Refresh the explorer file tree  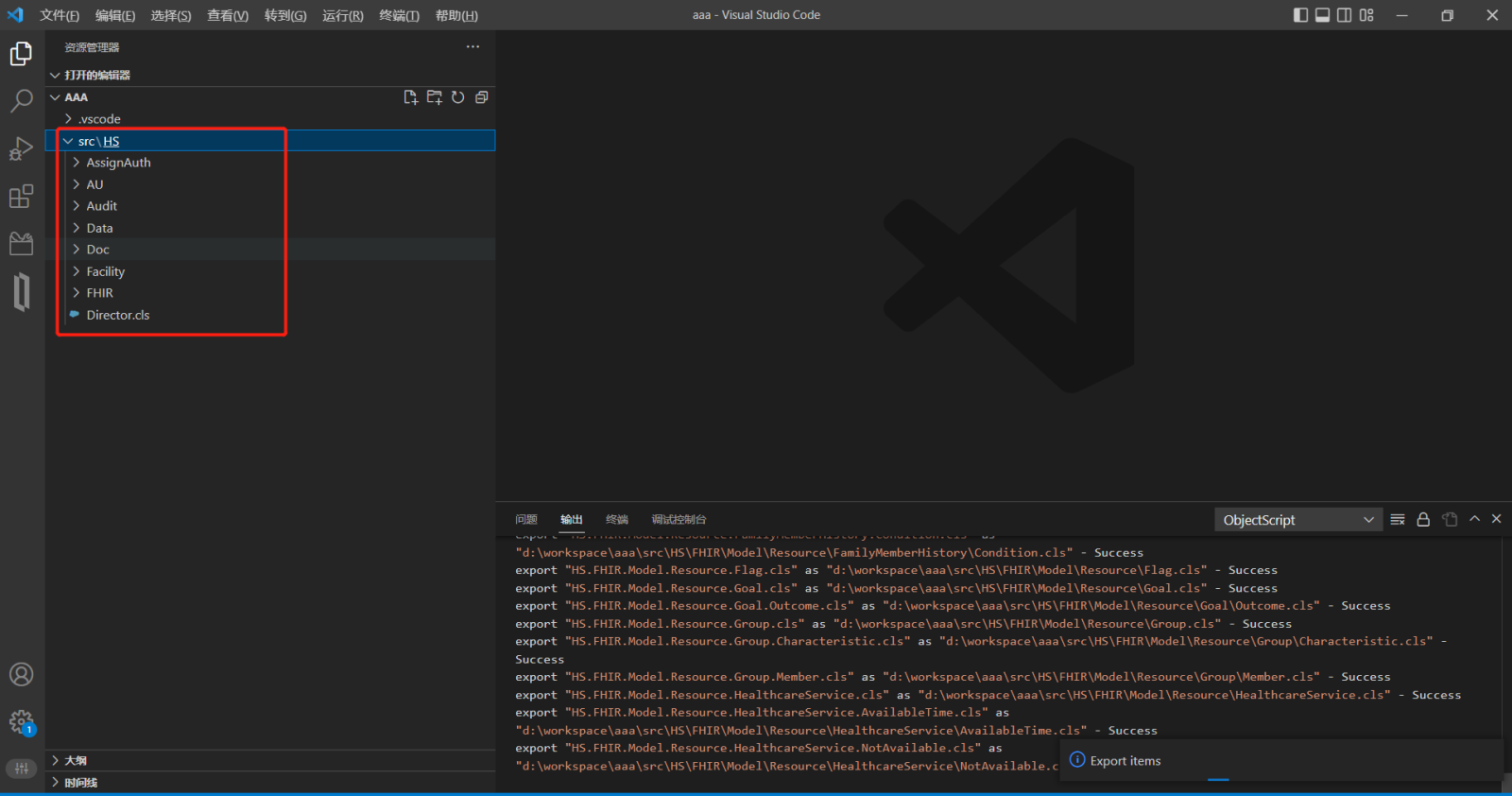pos(457,97)
